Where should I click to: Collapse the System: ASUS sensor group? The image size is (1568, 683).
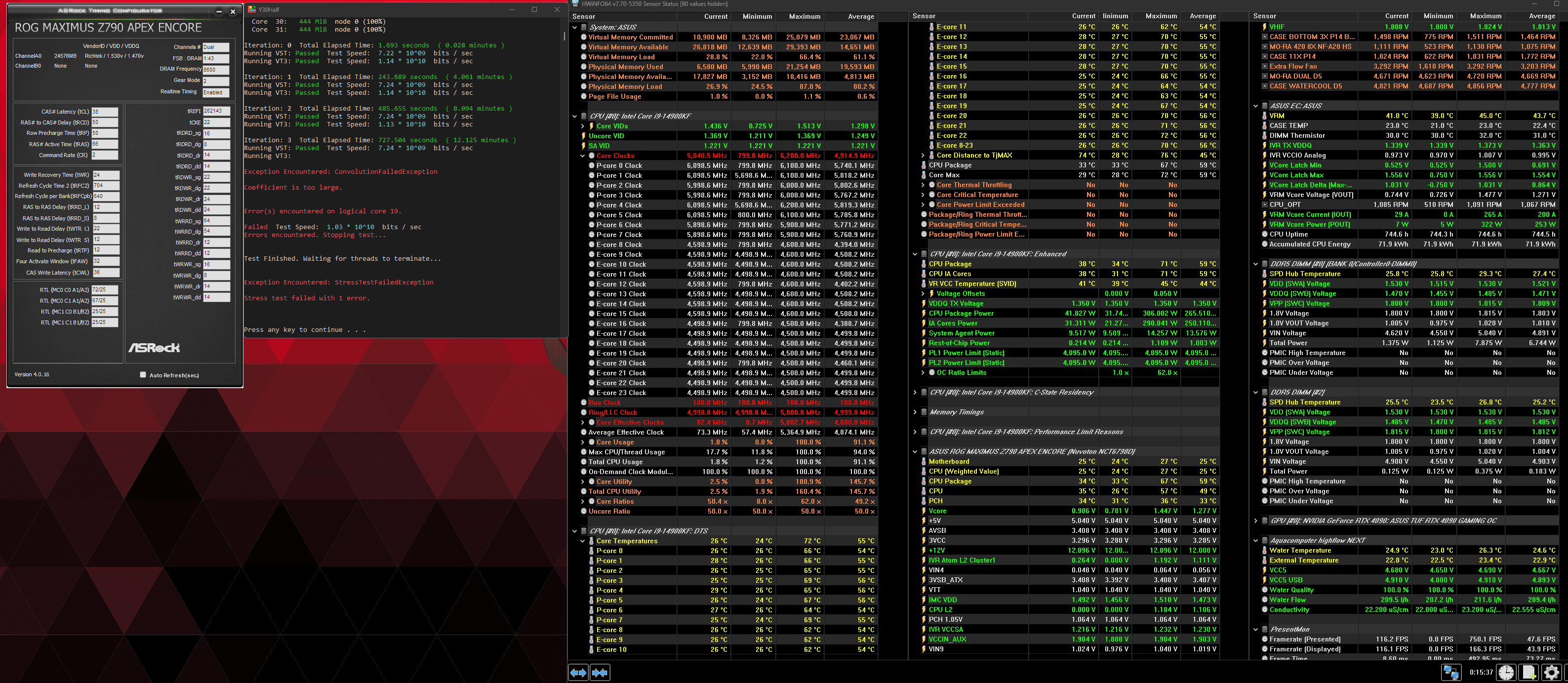point(575,27)
